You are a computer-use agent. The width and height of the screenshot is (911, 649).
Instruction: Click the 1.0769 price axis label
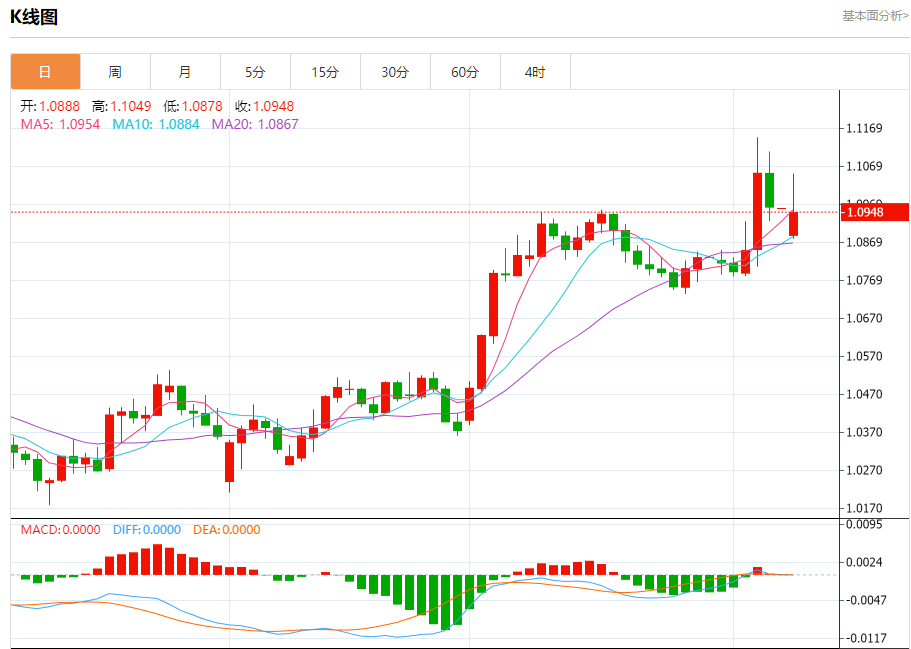point(865,281)
